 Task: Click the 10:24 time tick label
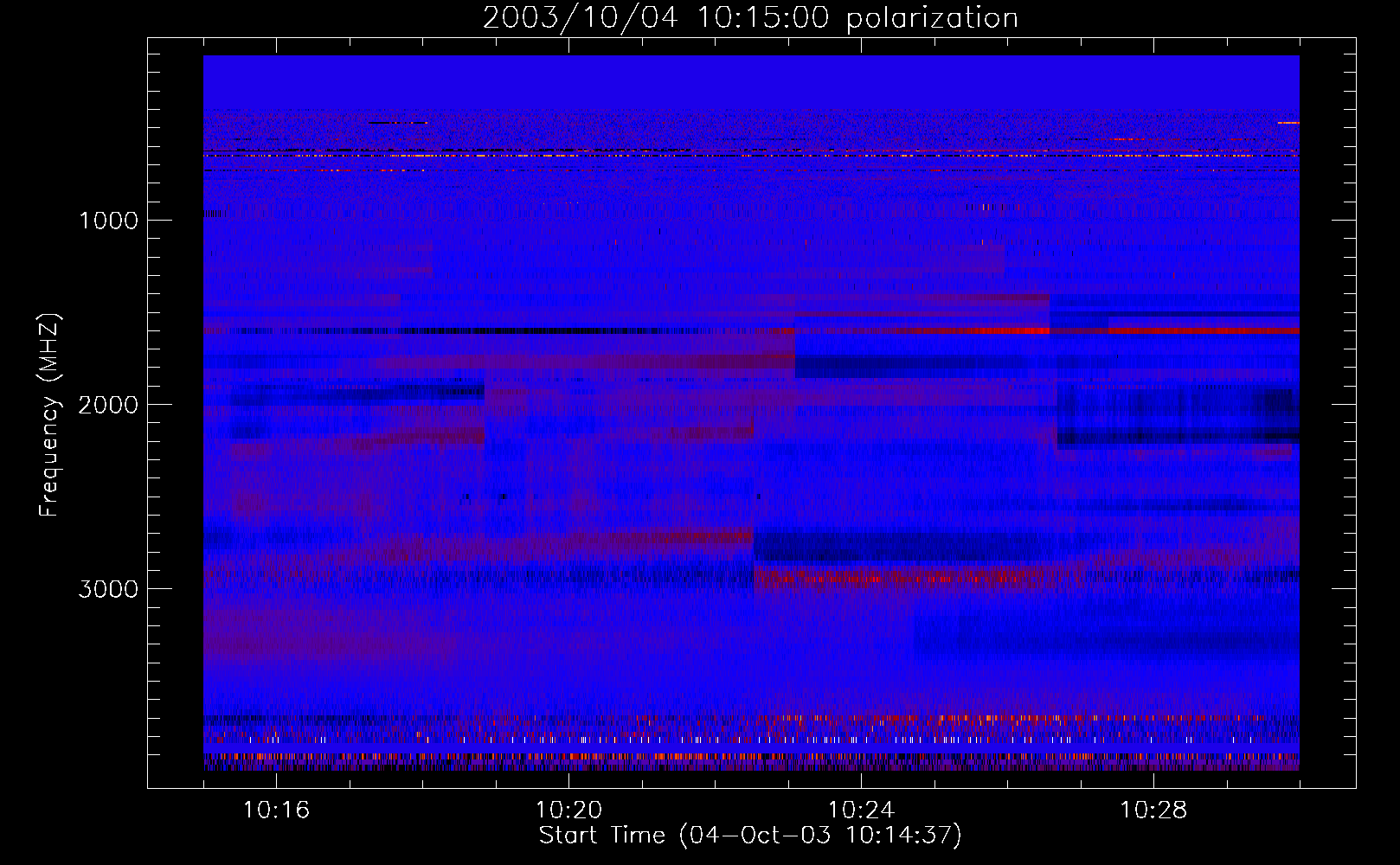click(861, 810)
